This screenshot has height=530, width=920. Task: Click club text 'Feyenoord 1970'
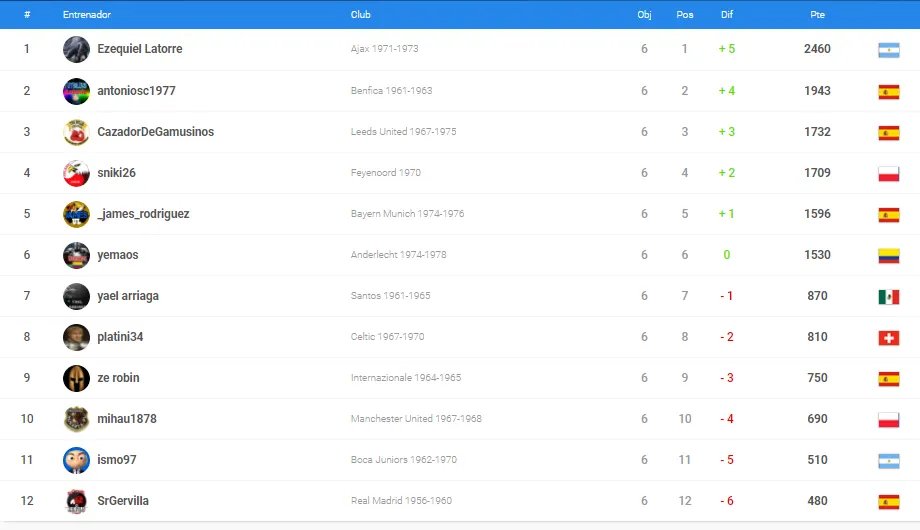click(x=385, y=173)
